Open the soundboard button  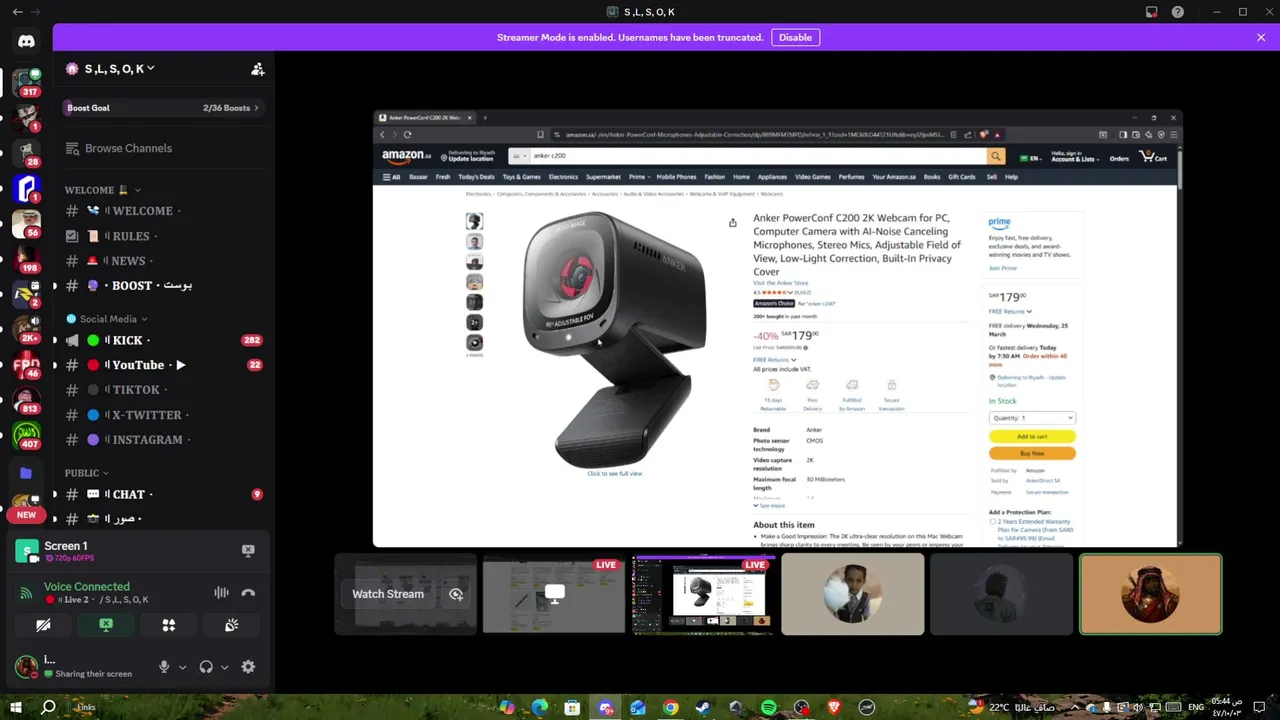click(232, 625)
